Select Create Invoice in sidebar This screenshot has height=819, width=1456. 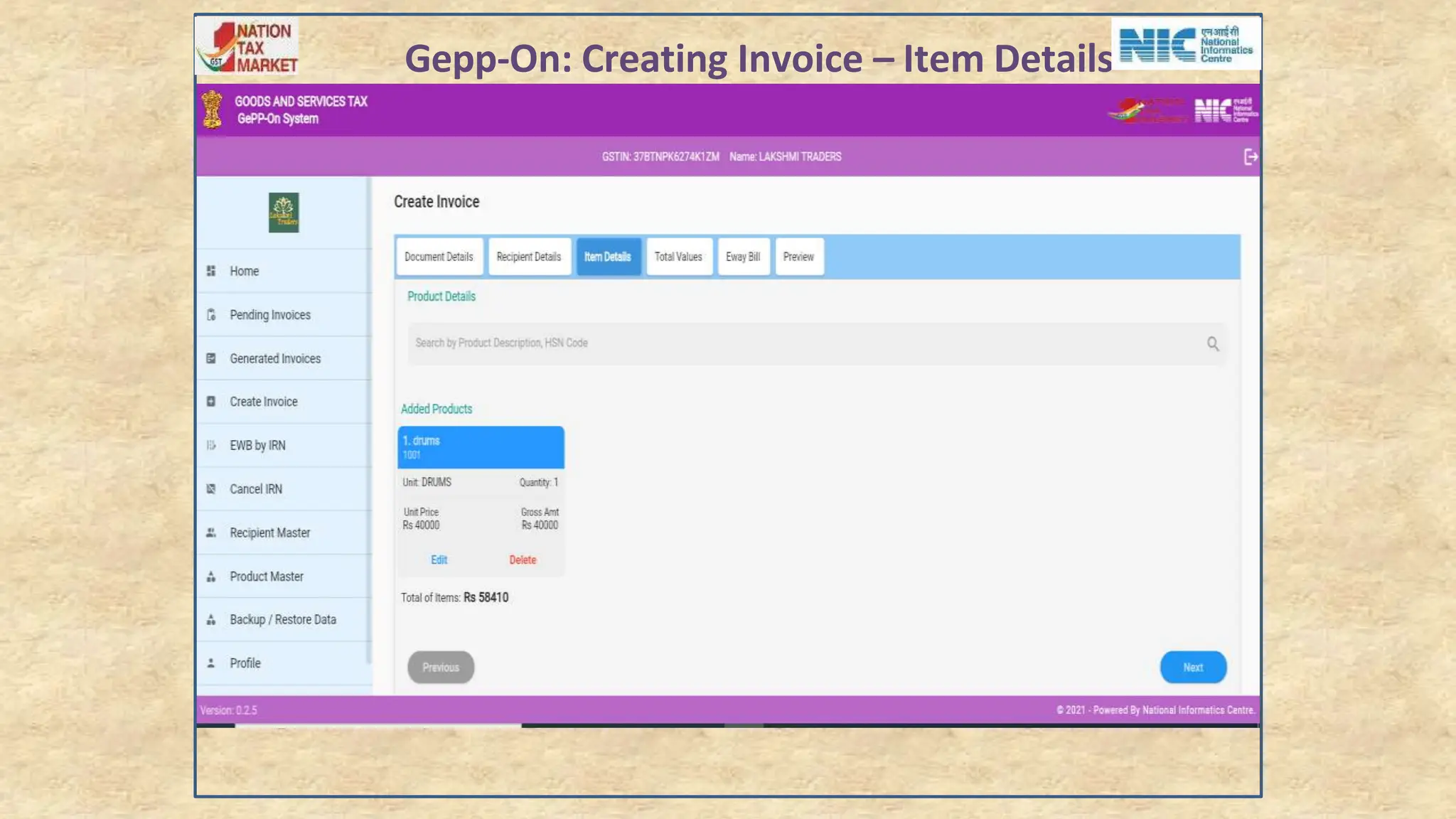tap(284, 402)
